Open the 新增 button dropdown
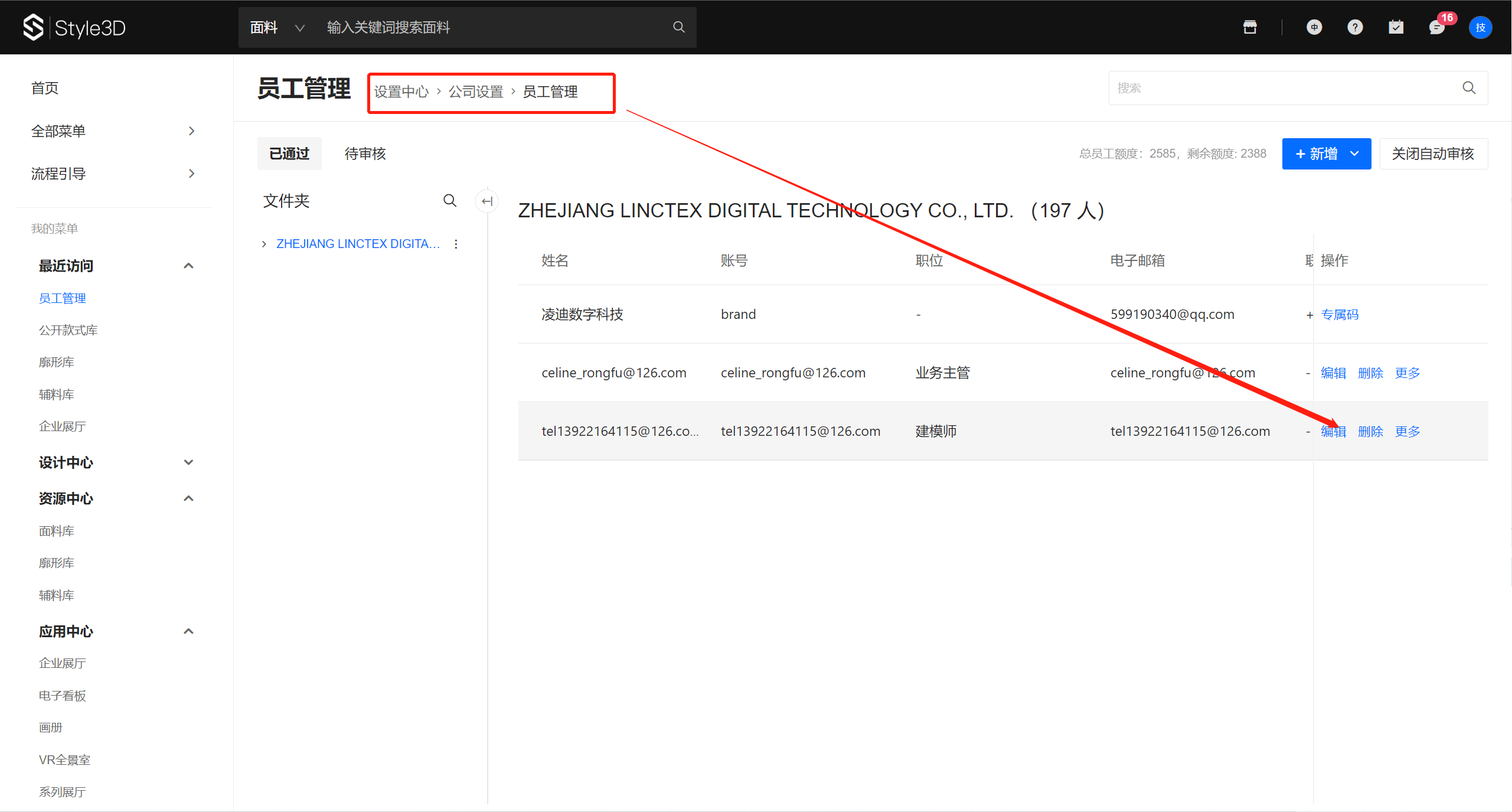Viewport: 1512px width, 812px height. click(1354, 154)
